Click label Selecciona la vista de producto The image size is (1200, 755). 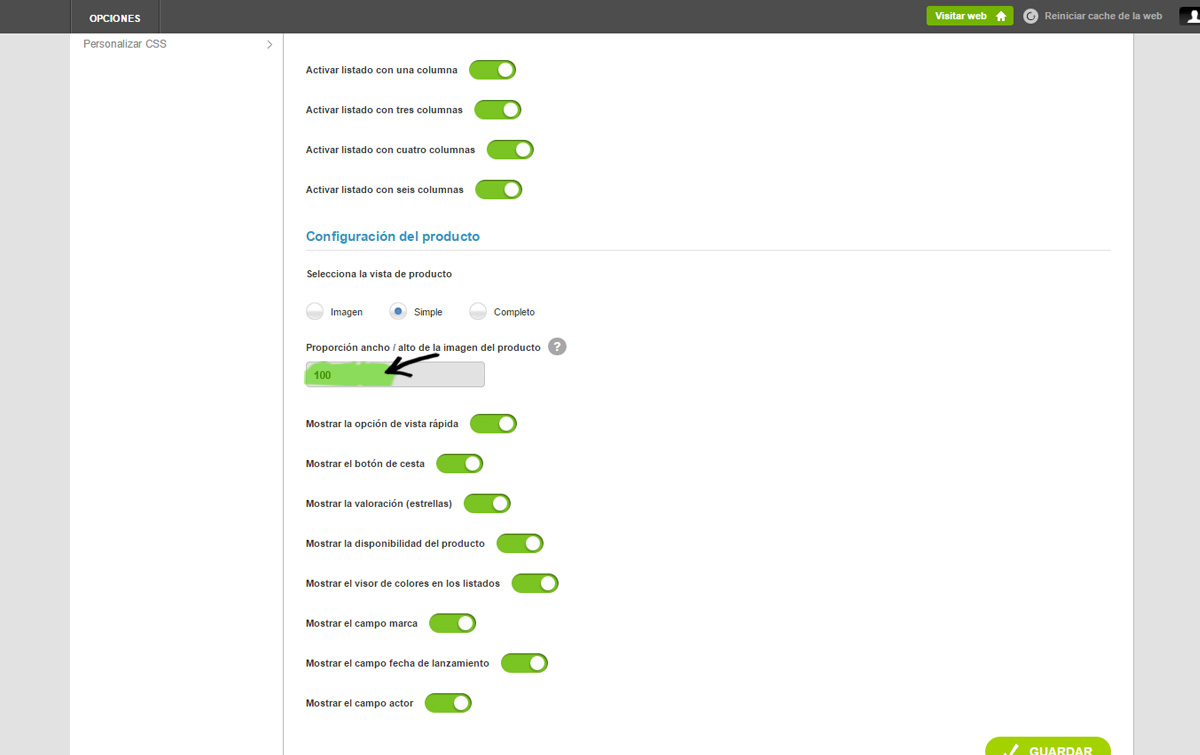(379, 274)
